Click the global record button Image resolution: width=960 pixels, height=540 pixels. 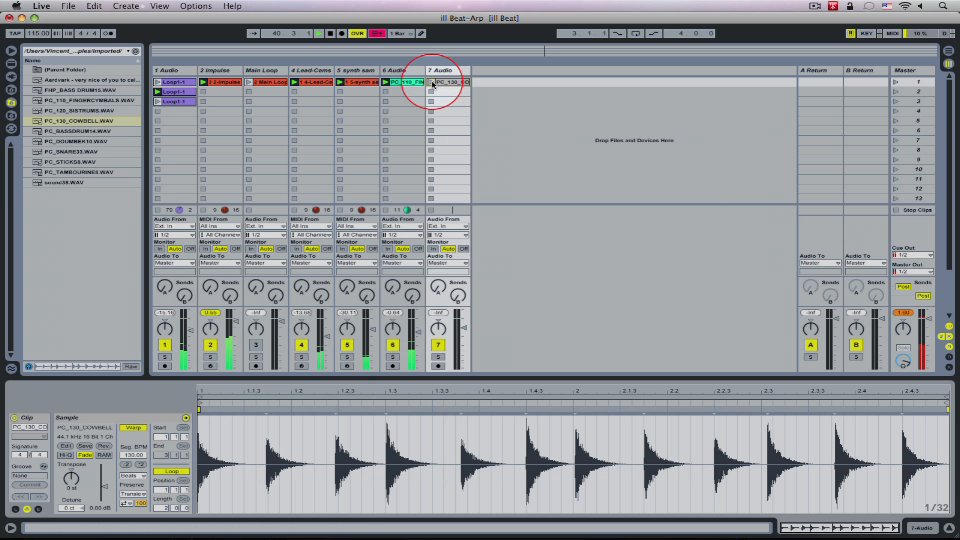[342, 33]
